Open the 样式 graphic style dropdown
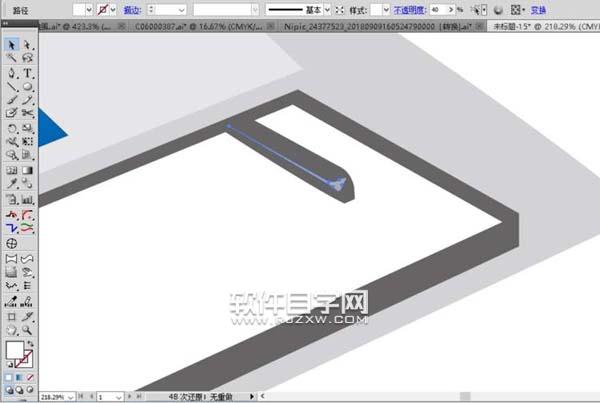Viewport: 600px width, 403px height. coord(386,10)
